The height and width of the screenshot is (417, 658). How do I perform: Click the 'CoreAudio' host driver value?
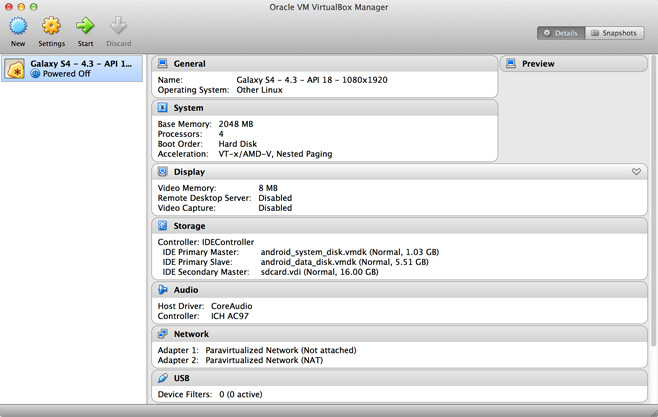(232, 306)
